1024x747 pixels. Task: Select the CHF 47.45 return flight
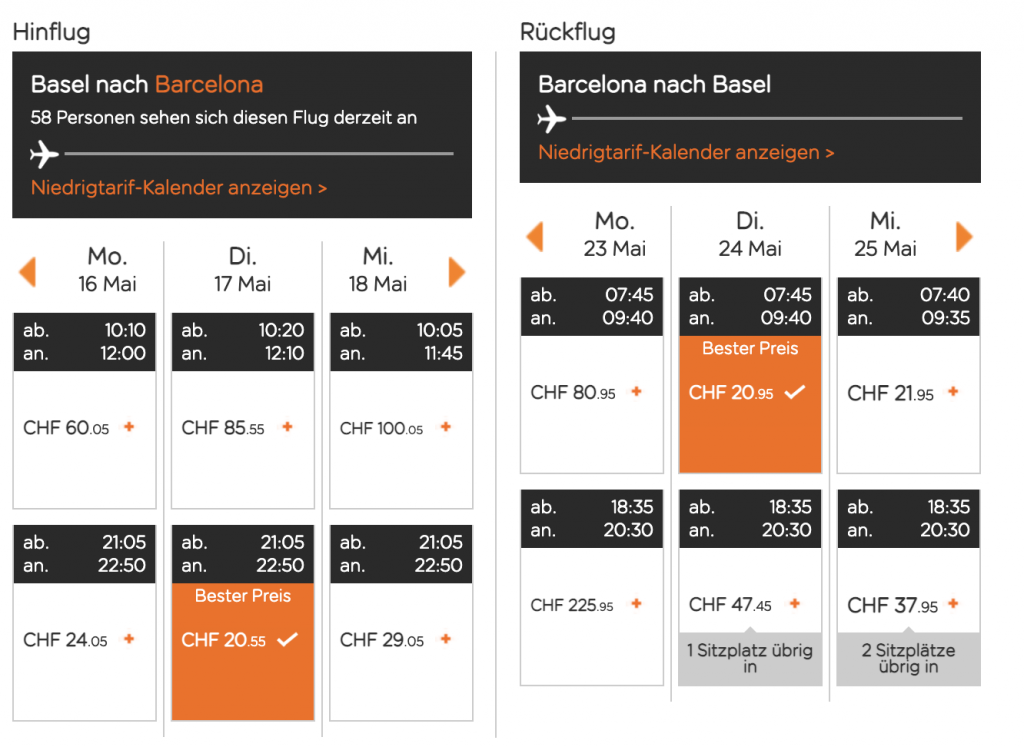pyautogui.click(x=795, y=604)
